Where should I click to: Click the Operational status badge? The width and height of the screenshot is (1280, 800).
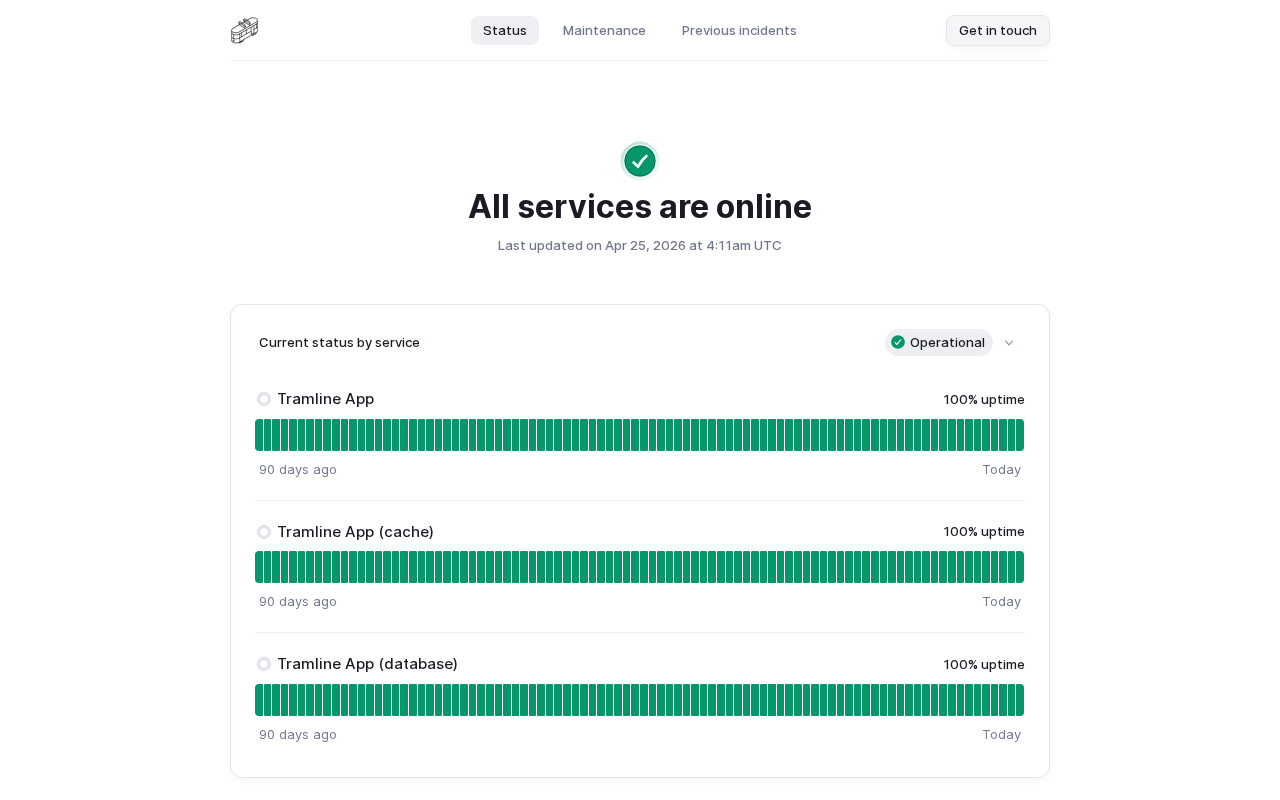coord(939,342)
